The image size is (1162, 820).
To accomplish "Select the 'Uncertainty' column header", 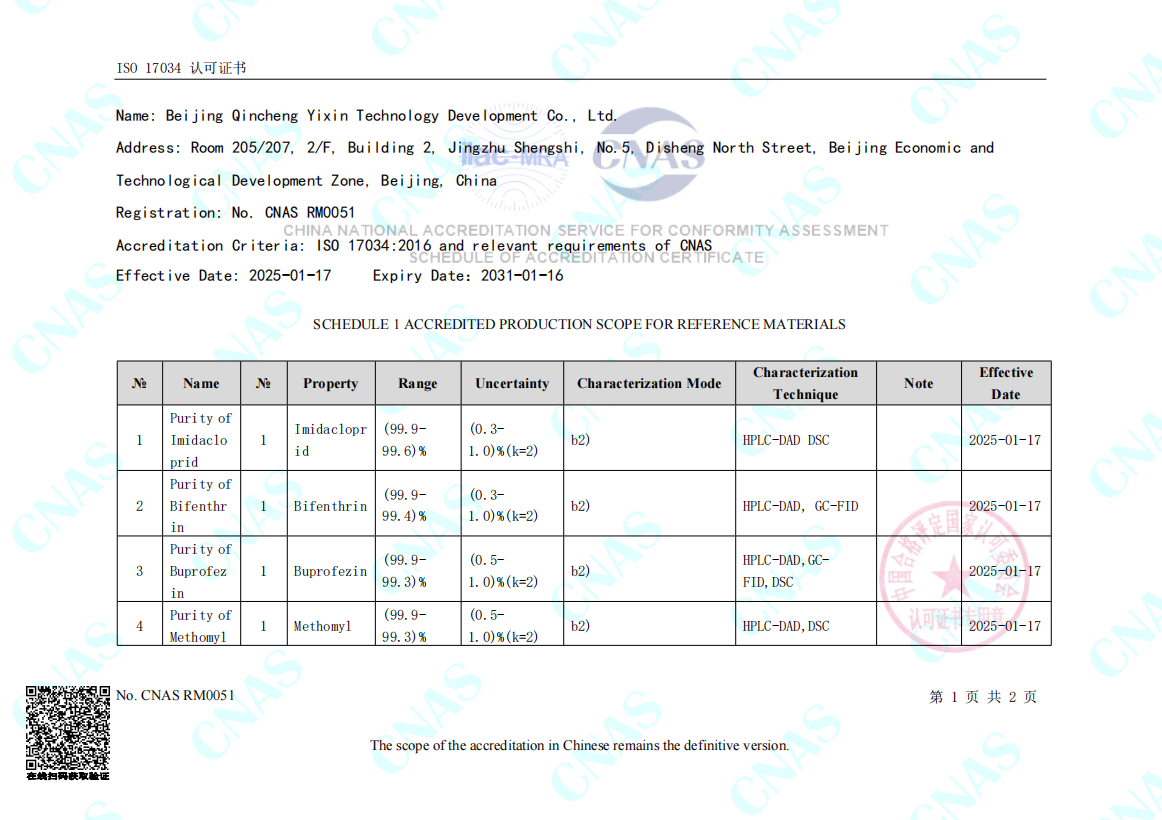I will (512, 383).
